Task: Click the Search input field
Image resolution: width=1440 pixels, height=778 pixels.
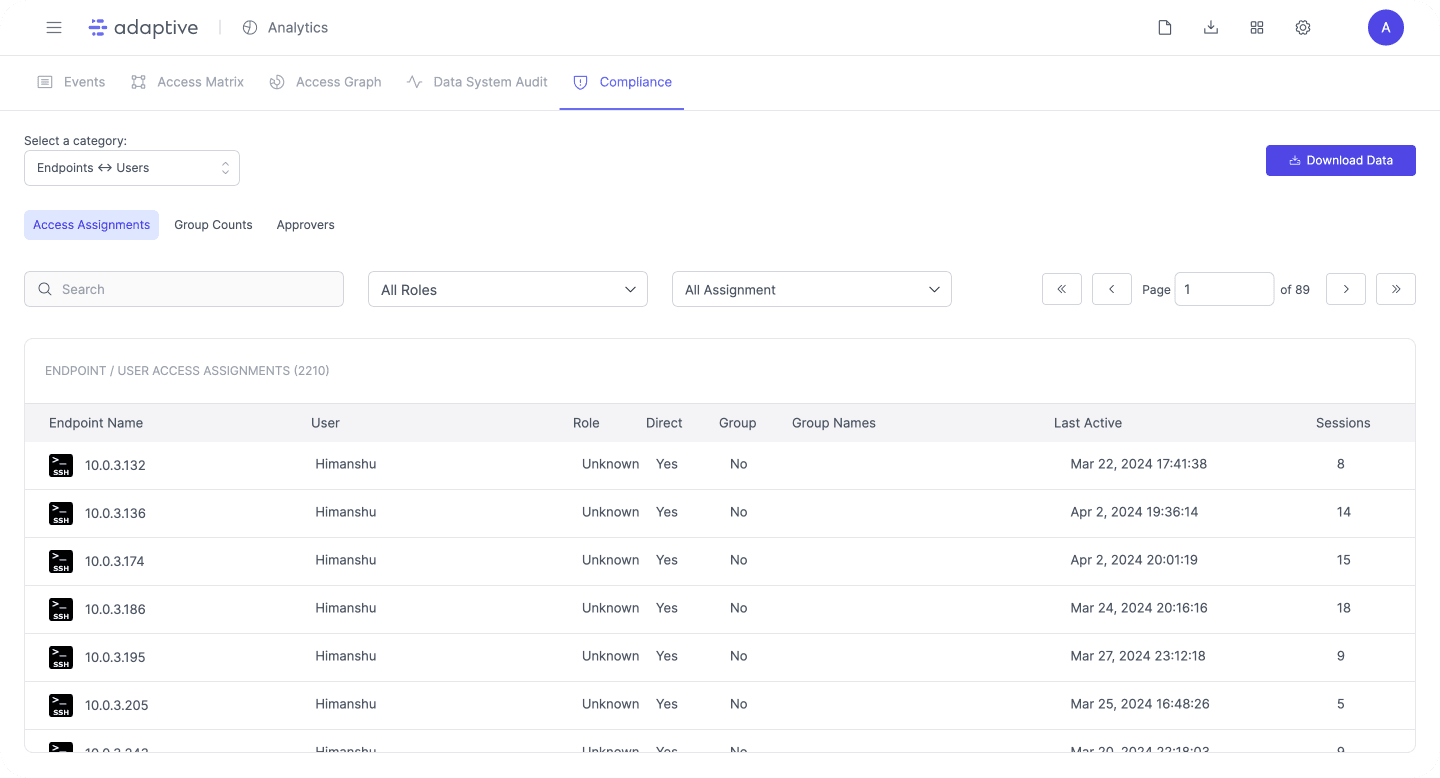Action: (x=184, y=289)
